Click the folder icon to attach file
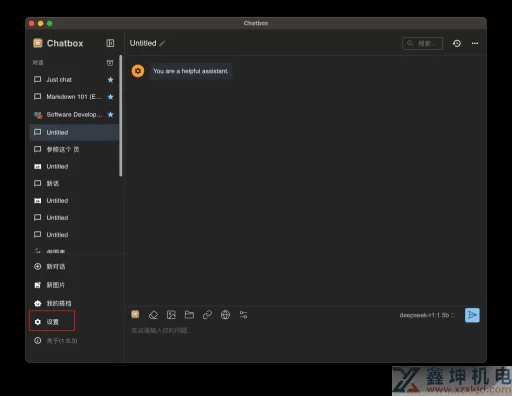 point(189,315)
